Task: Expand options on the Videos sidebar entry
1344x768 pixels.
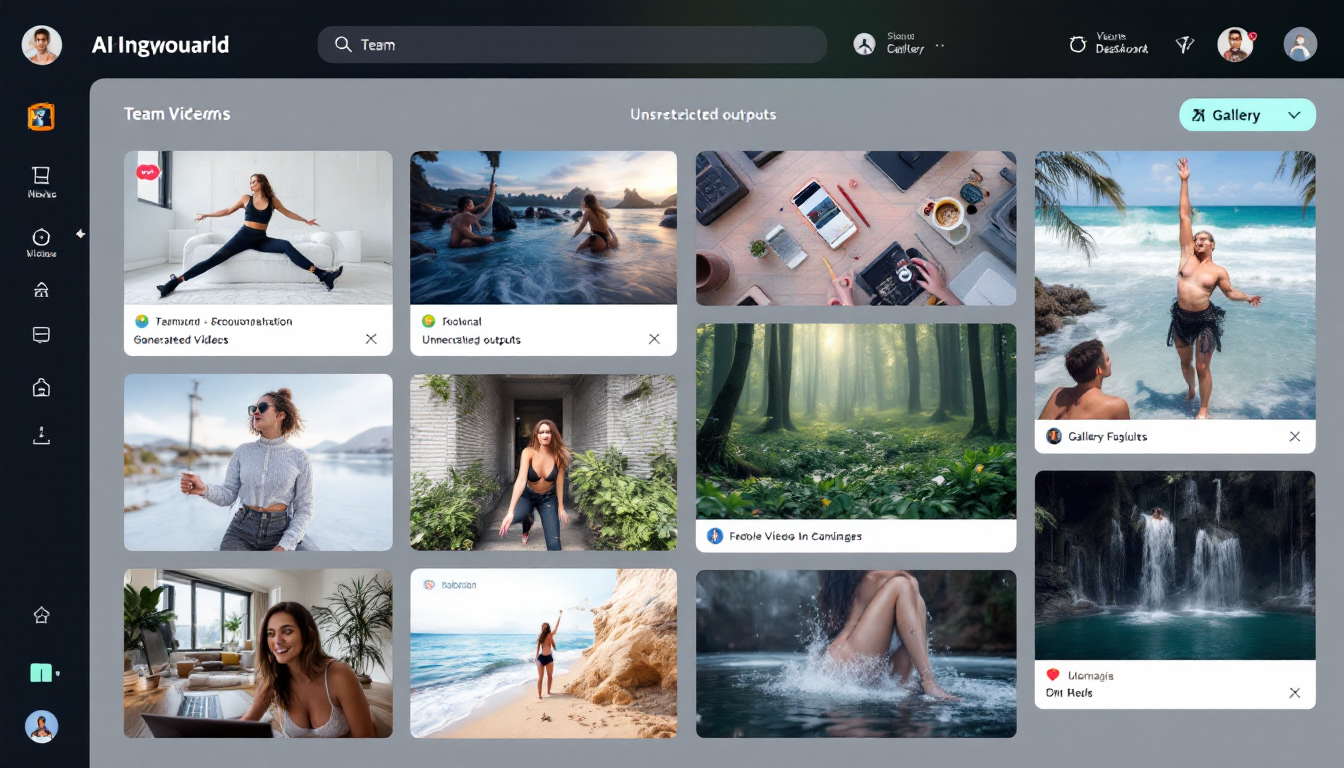Action: [82, 235]
